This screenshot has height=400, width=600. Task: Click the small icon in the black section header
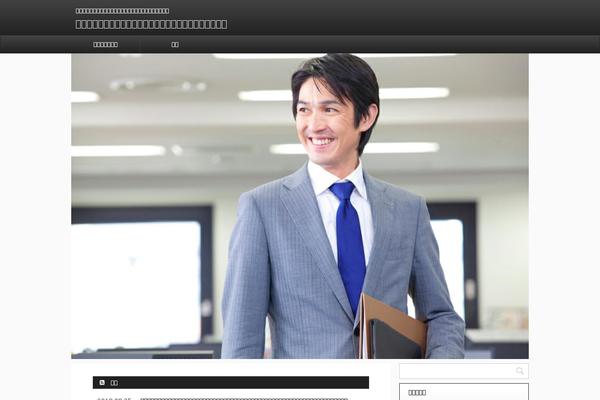pos(102,382)
